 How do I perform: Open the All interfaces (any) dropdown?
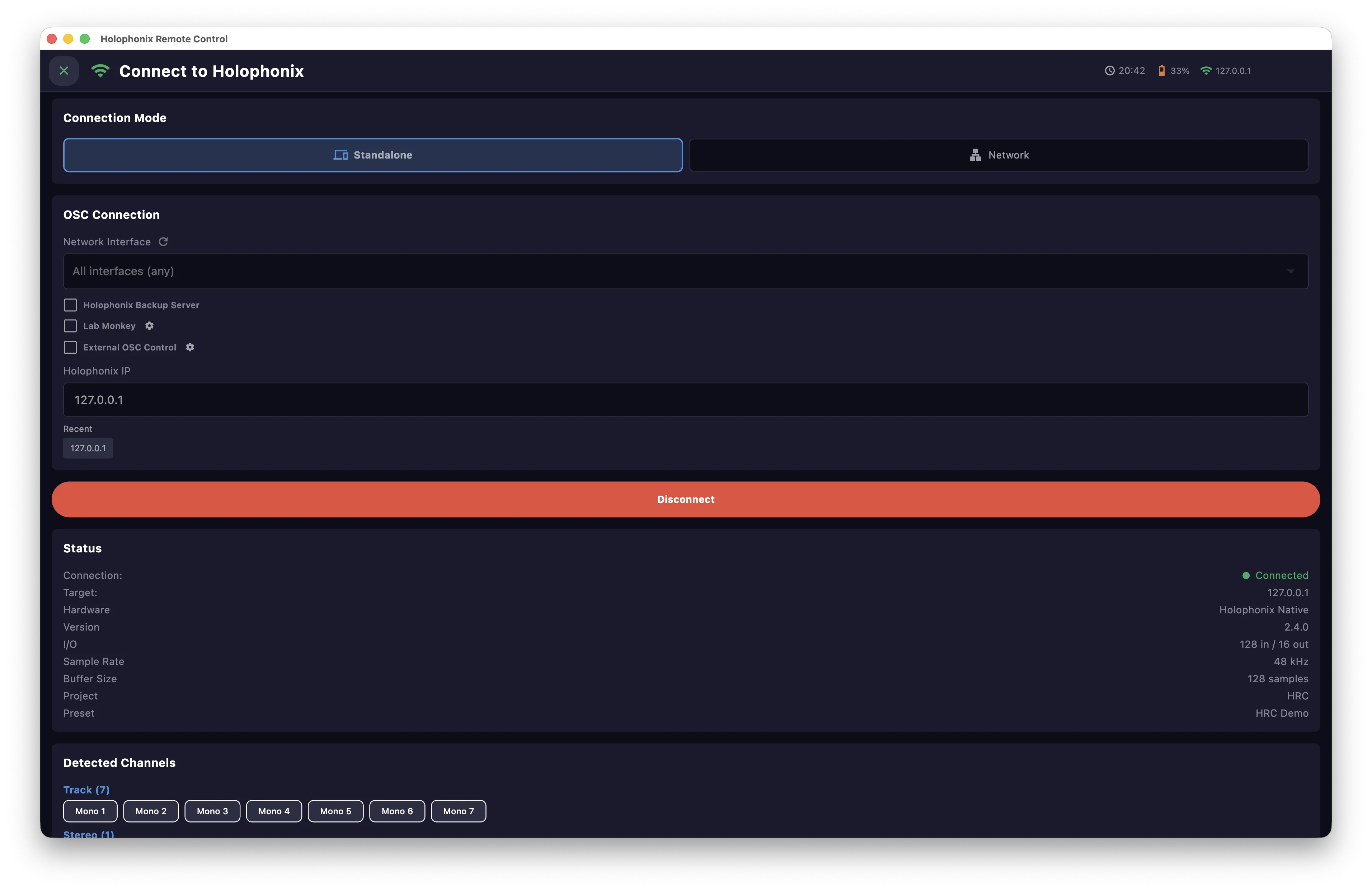click(x=685, y=271)
